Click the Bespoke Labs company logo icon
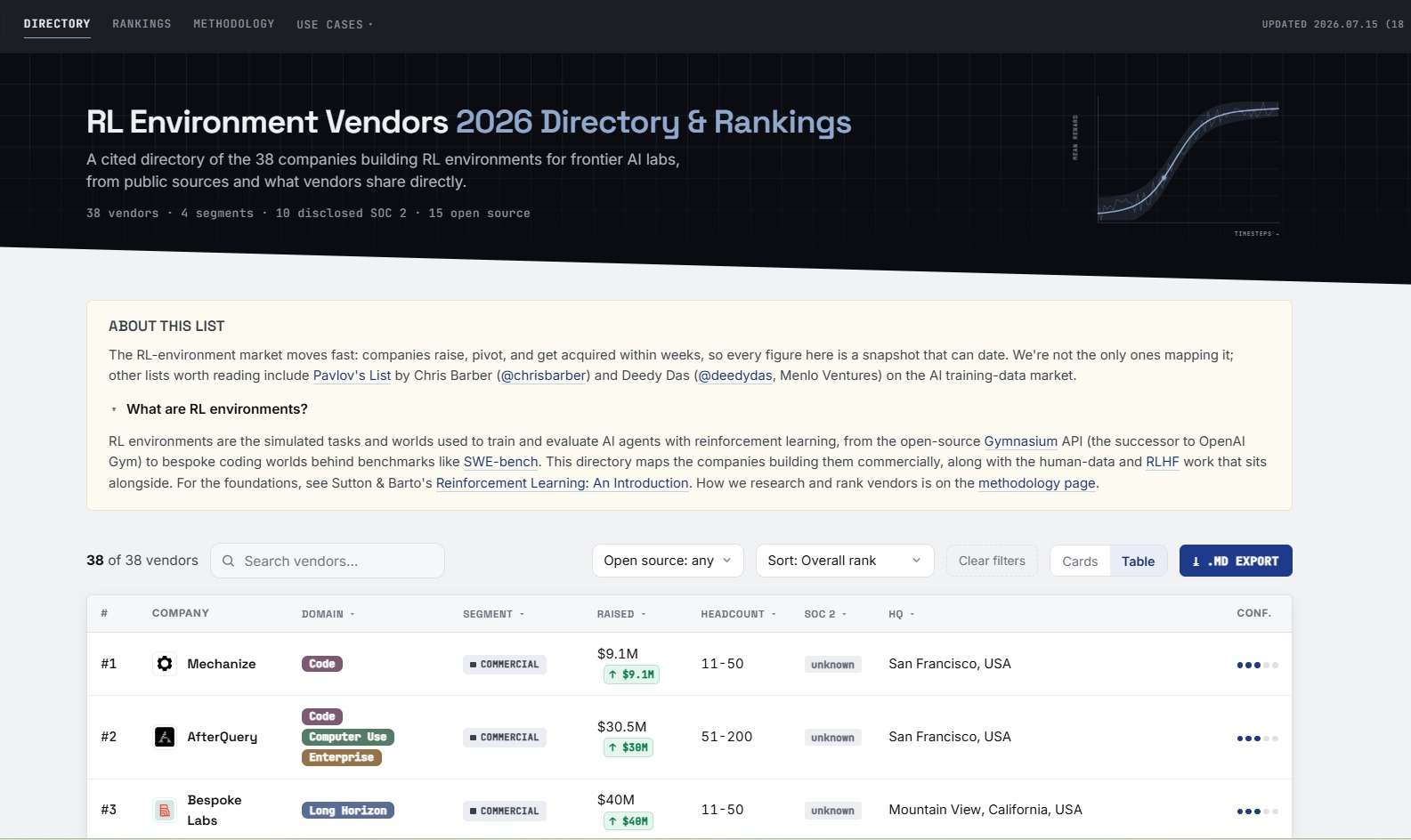 [x=165, y=810]
